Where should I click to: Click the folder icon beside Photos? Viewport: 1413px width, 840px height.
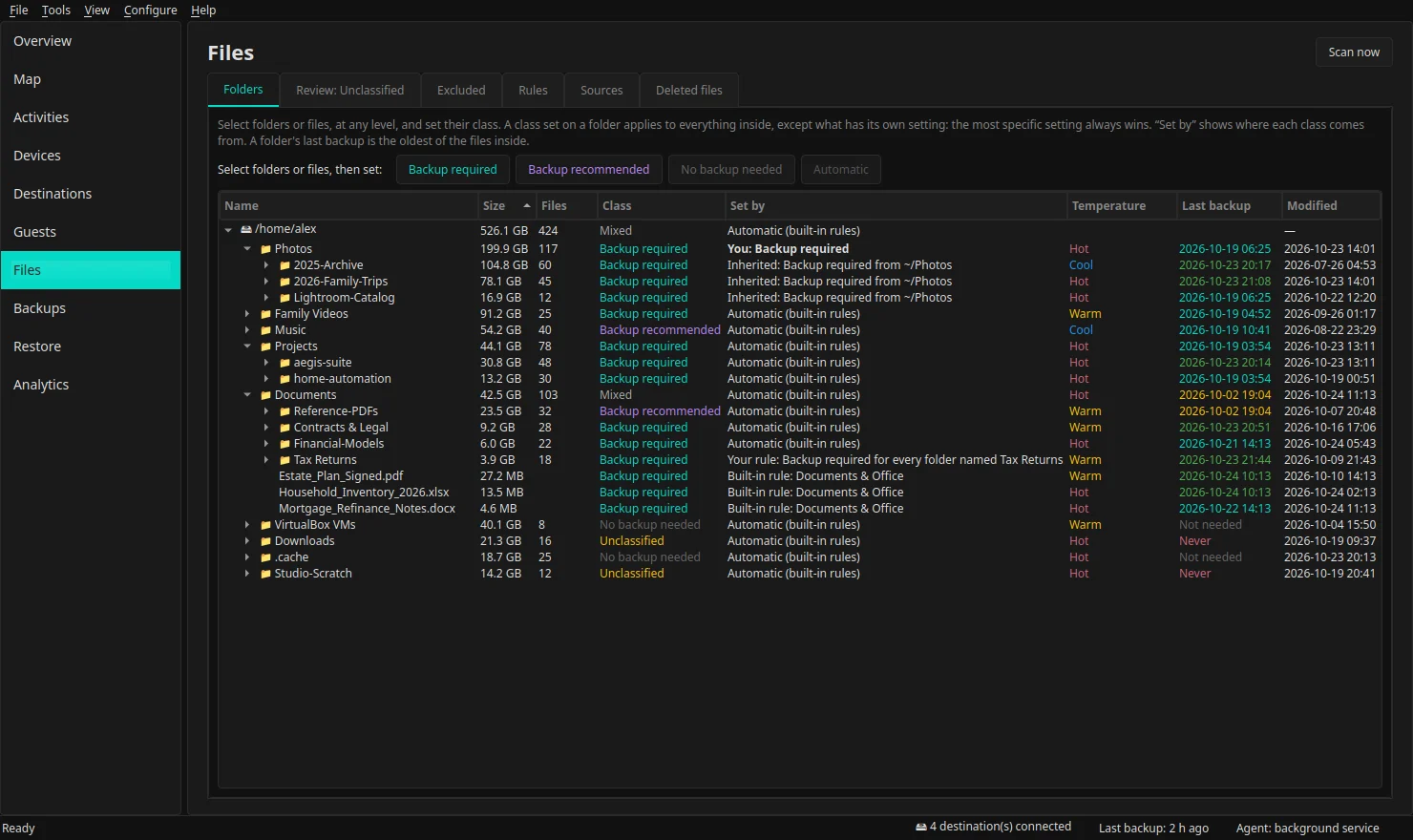pyautogui.click(x=266, y=249)
